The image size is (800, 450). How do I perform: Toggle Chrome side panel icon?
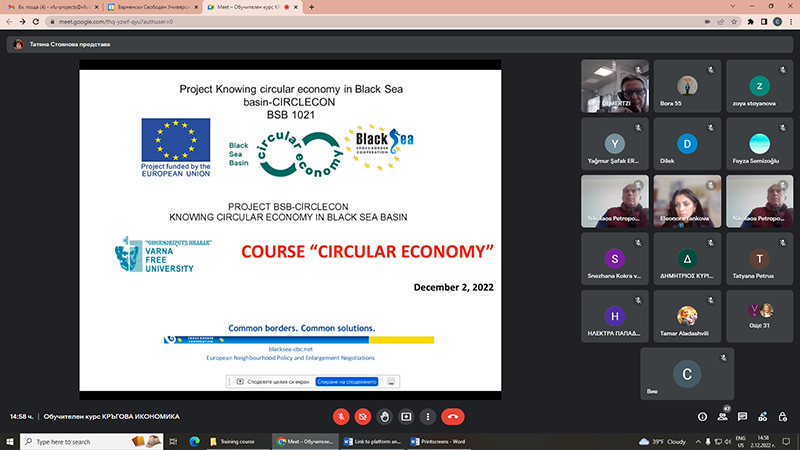tap(764, 22)
